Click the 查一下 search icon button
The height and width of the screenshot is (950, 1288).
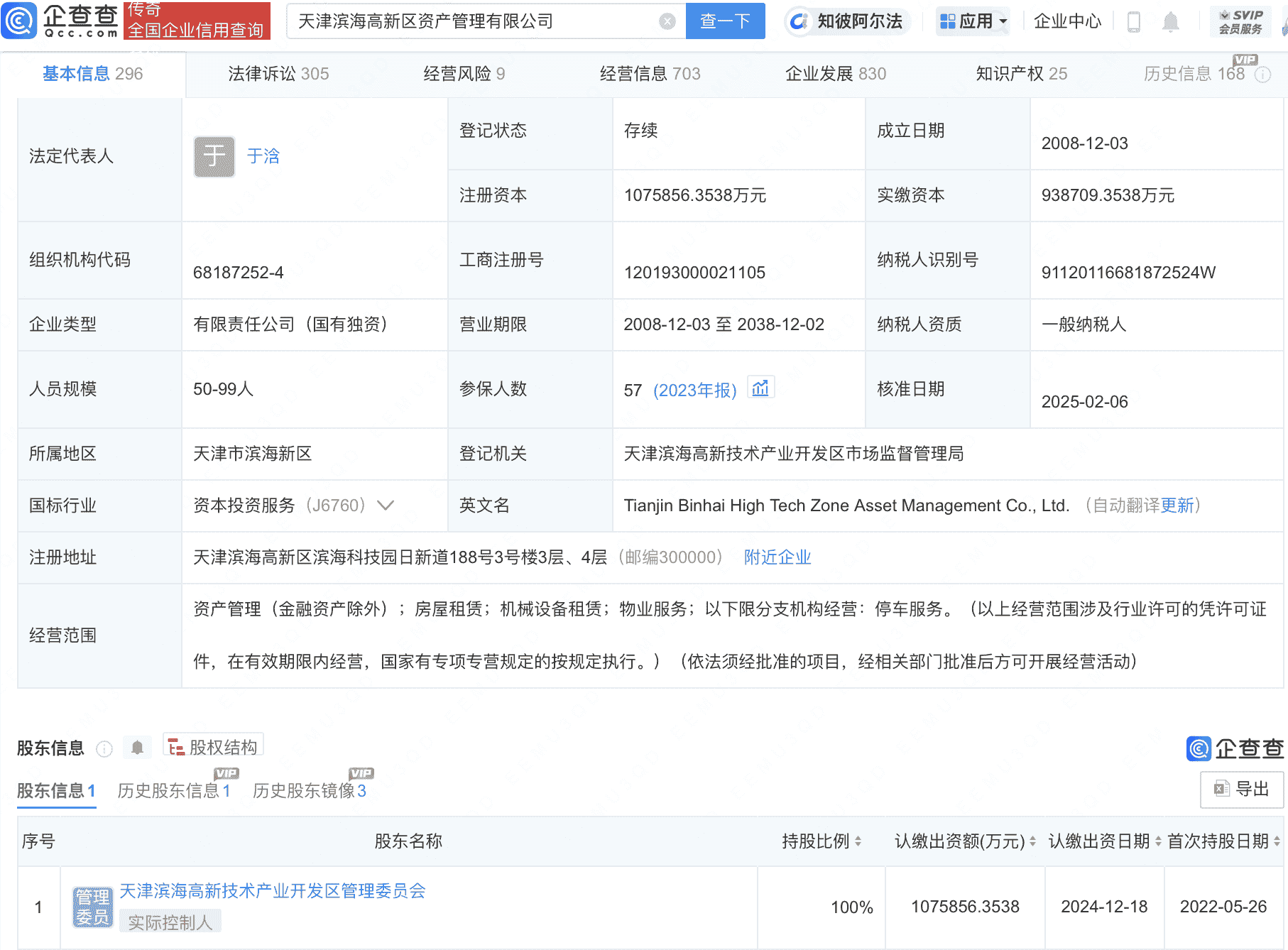click(x=724, y=21)
